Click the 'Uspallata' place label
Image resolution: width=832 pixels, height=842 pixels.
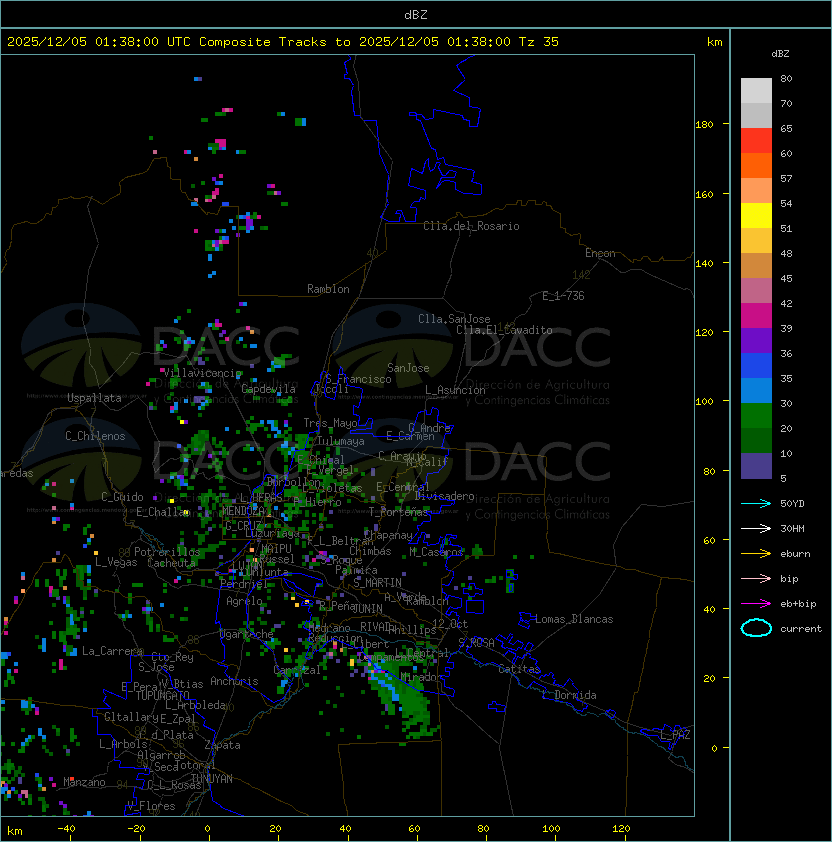pos(94,398)
